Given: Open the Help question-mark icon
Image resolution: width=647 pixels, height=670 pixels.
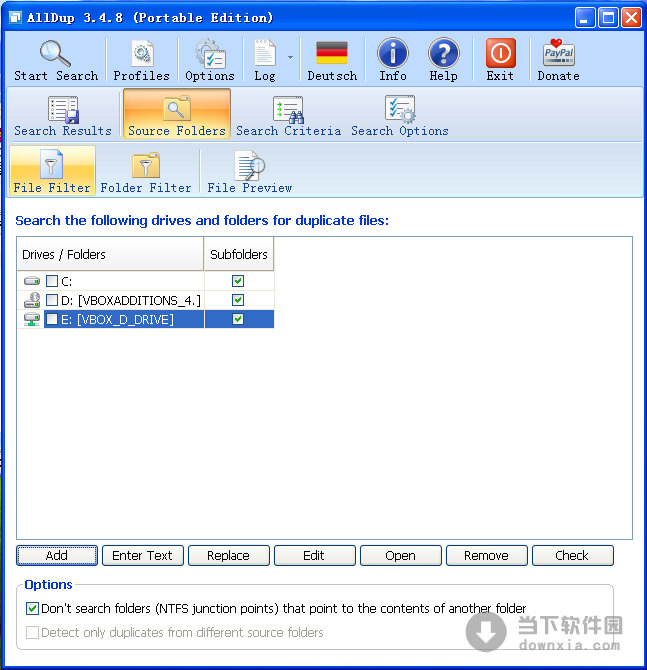Looking at the screenshot, I should [x=444, y=53].
